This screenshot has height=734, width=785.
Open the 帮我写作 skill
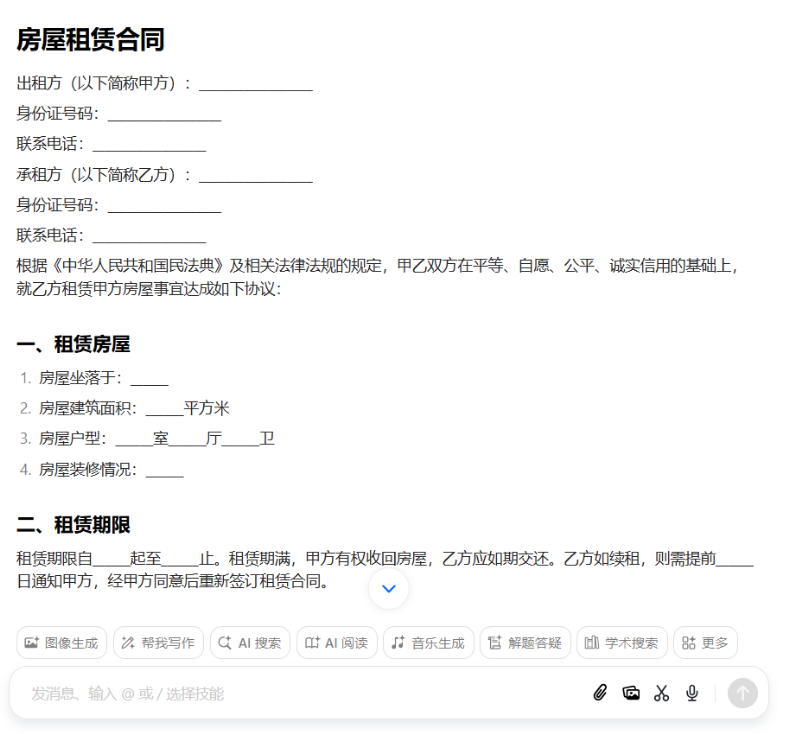pyautogui.click(x=158, y=642)
